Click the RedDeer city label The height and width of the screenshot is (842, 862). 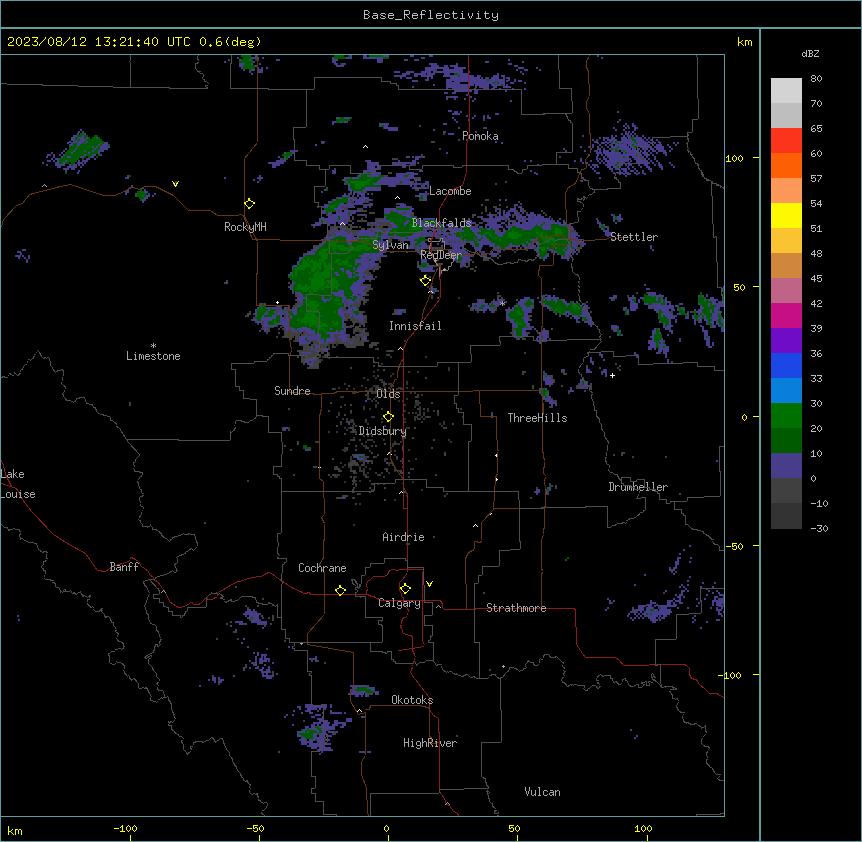coord(441,255)
